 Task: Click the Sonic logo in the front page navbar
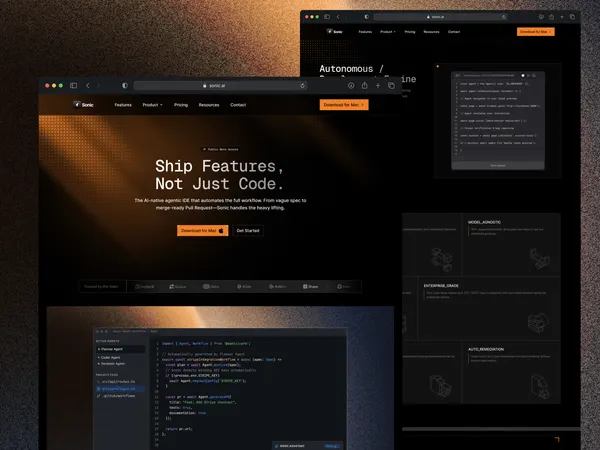click(83, 104)
